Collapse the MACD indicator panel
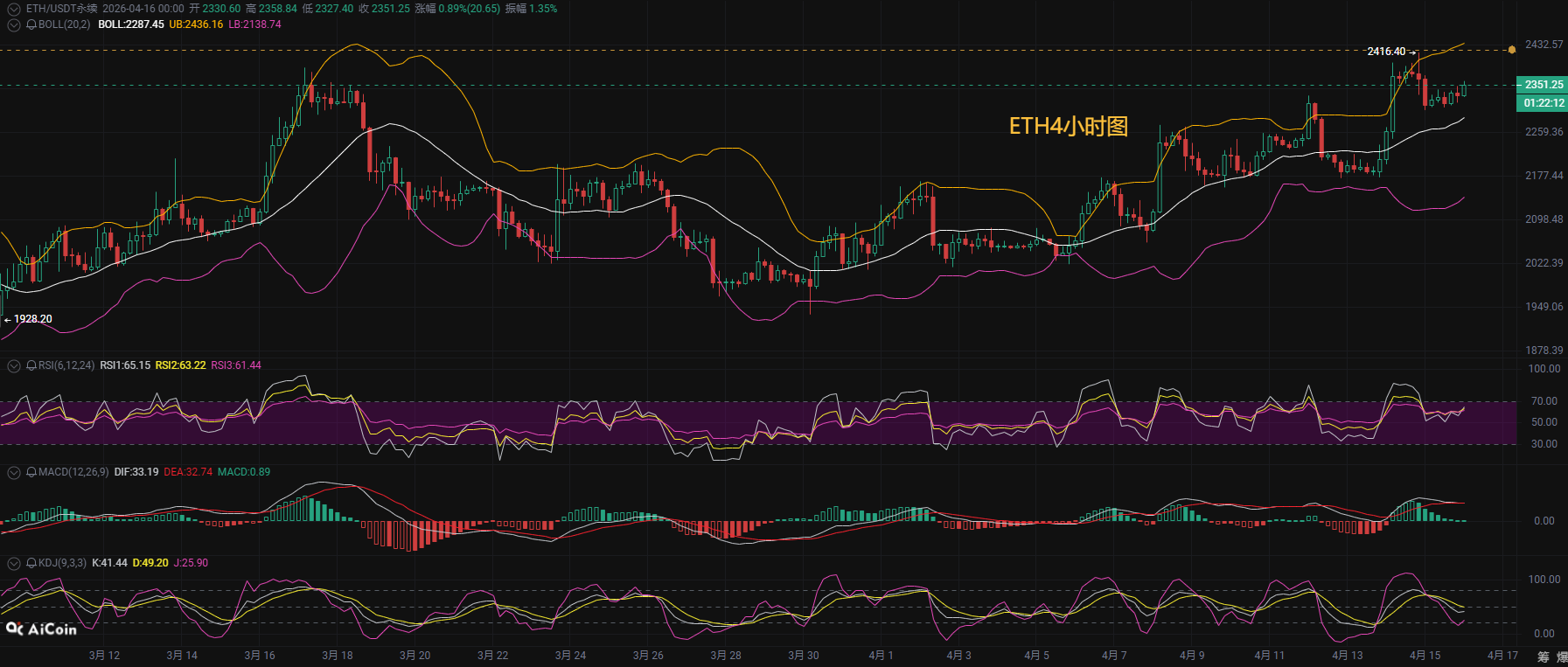 click(13, 472)
